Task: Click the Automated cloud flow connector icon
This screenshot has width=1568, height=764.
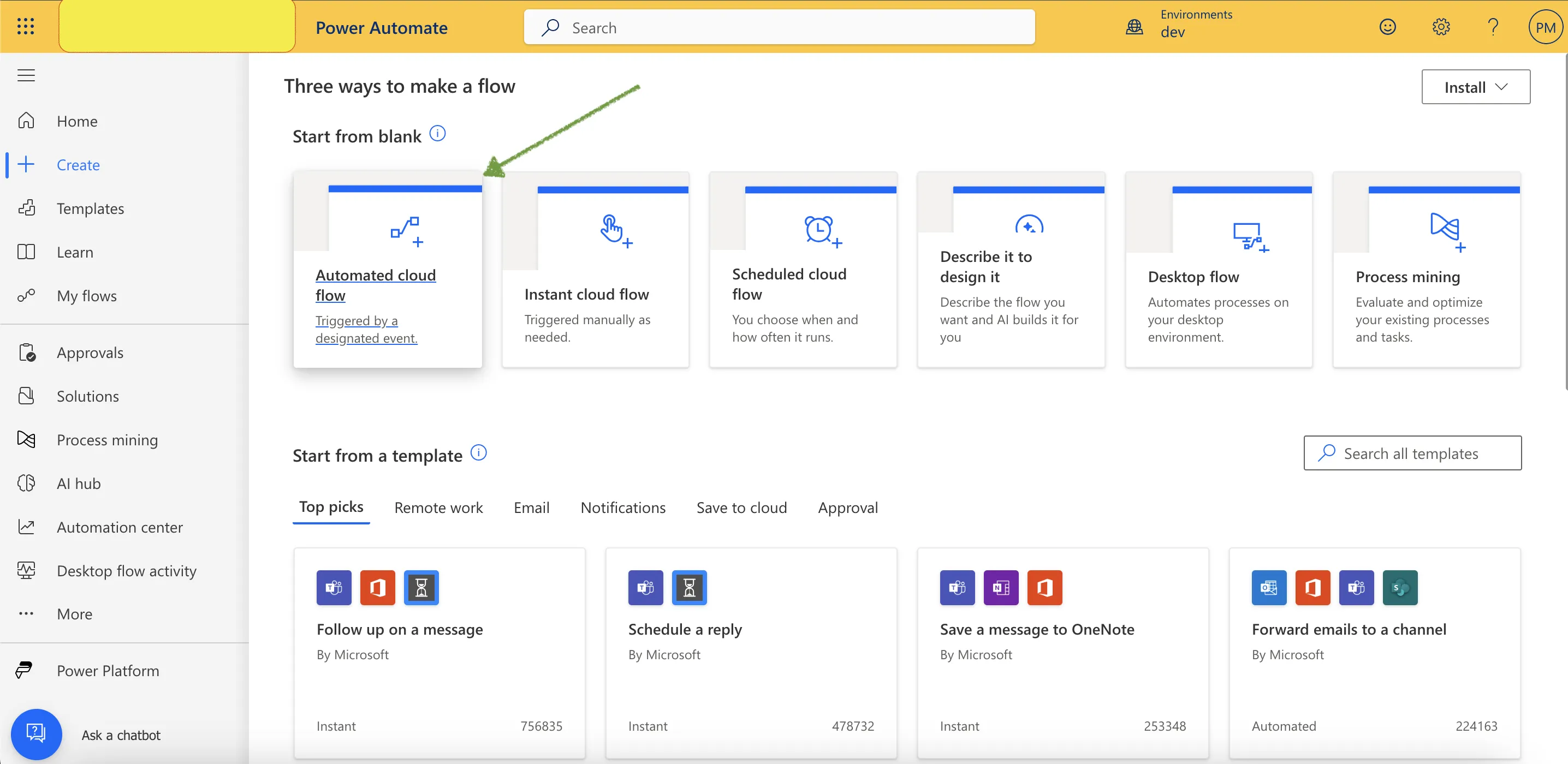Action: pyautogui.click(x=407, y=232)
